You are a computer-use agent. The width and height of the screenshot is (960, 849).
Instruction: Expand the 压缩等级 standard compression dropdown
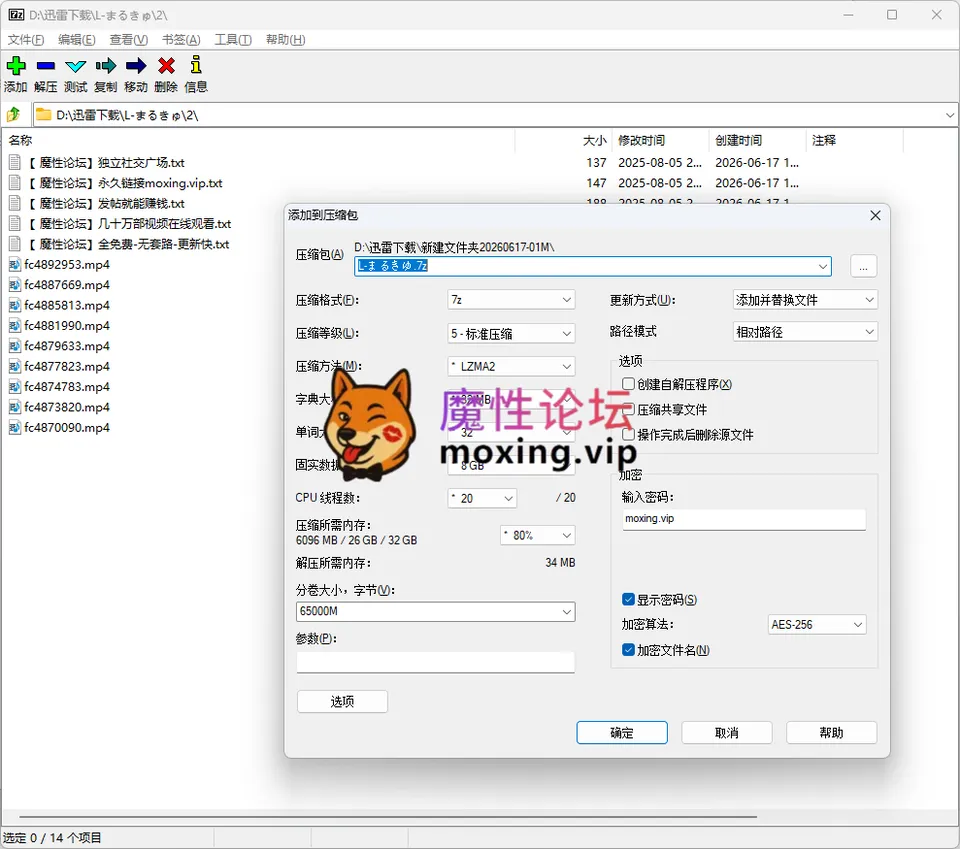511,333
